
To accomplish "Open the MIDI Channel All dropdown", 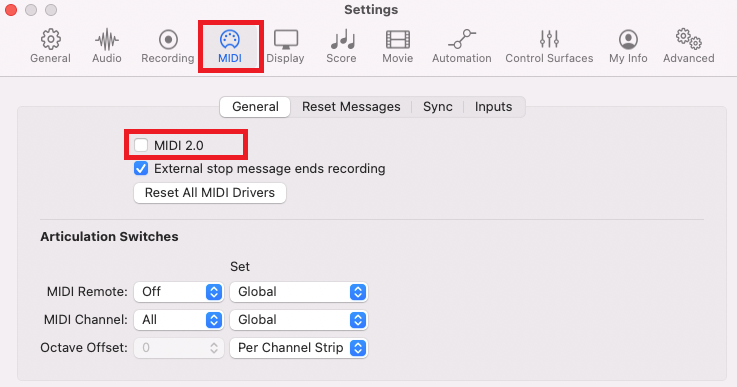I will [179, 320].
